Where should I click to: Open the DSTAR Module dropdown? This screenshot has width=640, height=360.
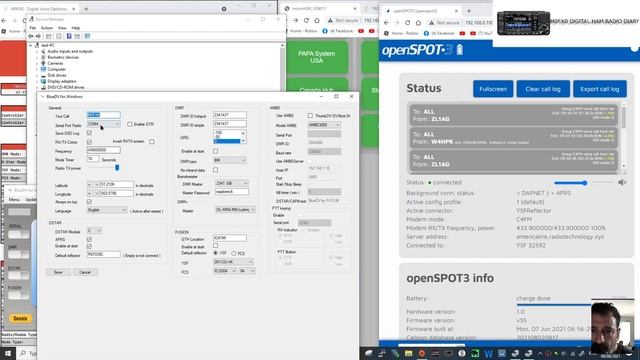coord(94,231)
